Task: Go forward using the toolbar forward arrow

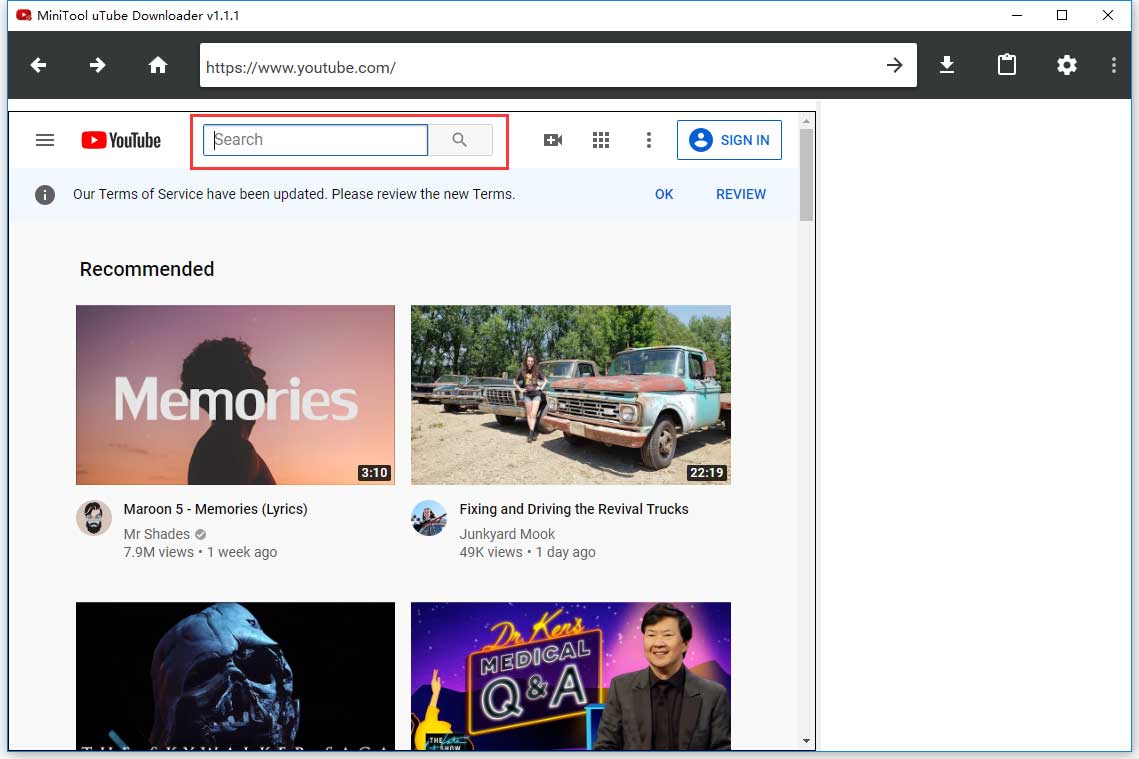Action: click(97, 65)
